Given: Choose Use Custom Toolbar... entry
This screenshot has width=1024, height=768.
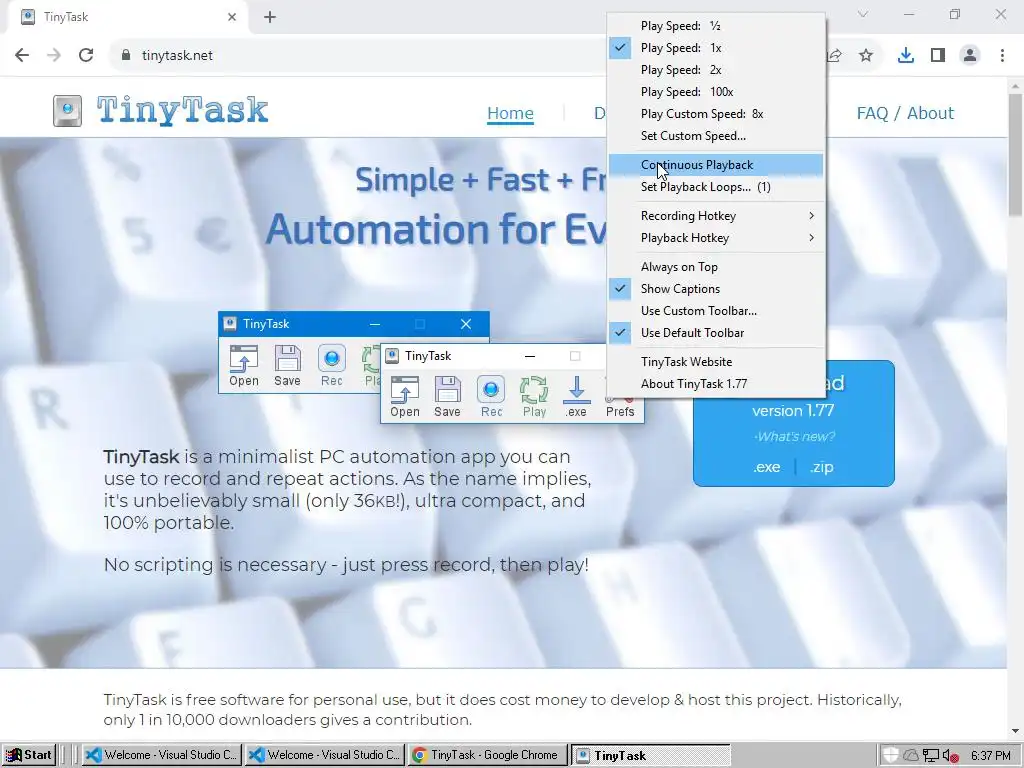Looking at the screenshot, I should [716, 311].
